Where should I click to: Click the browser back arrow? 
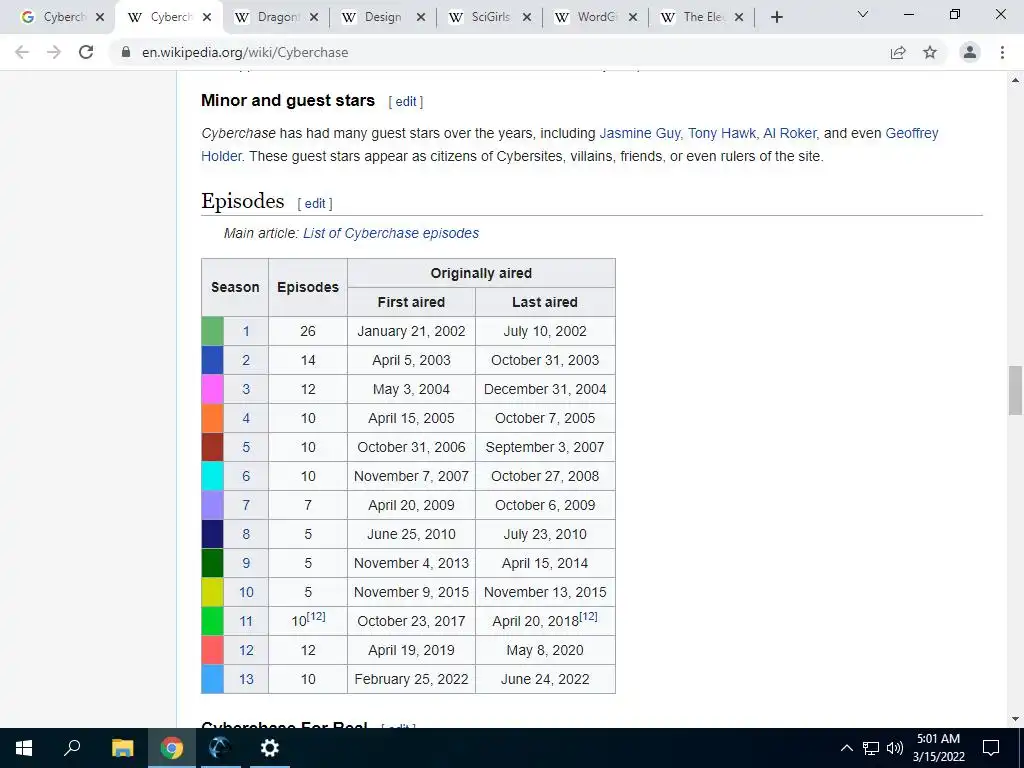pos(22,52)
